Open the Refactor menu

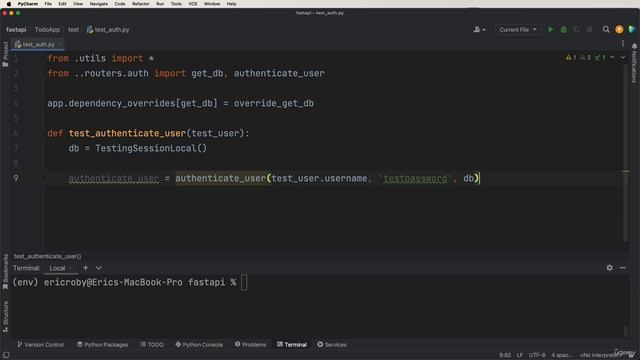click(141, 4)
